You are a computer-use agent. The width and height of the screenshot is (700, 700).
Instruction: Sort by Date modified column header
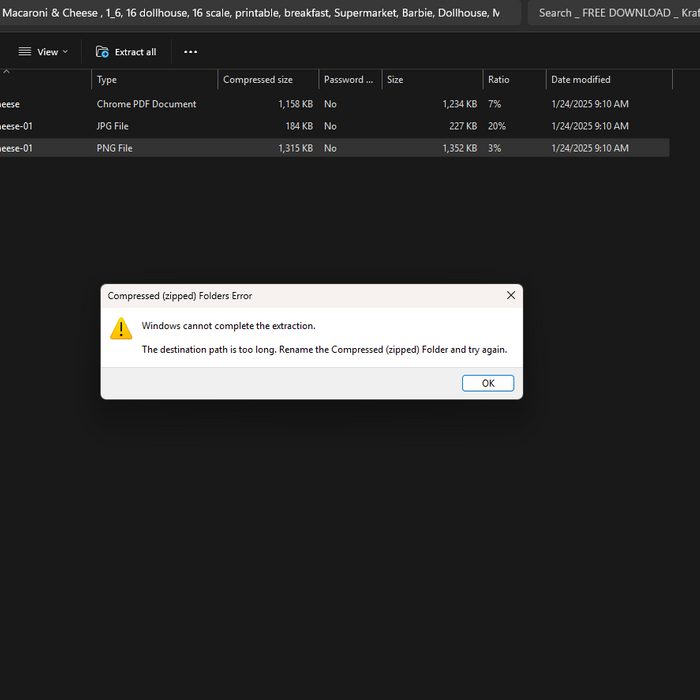click(609, 79)
